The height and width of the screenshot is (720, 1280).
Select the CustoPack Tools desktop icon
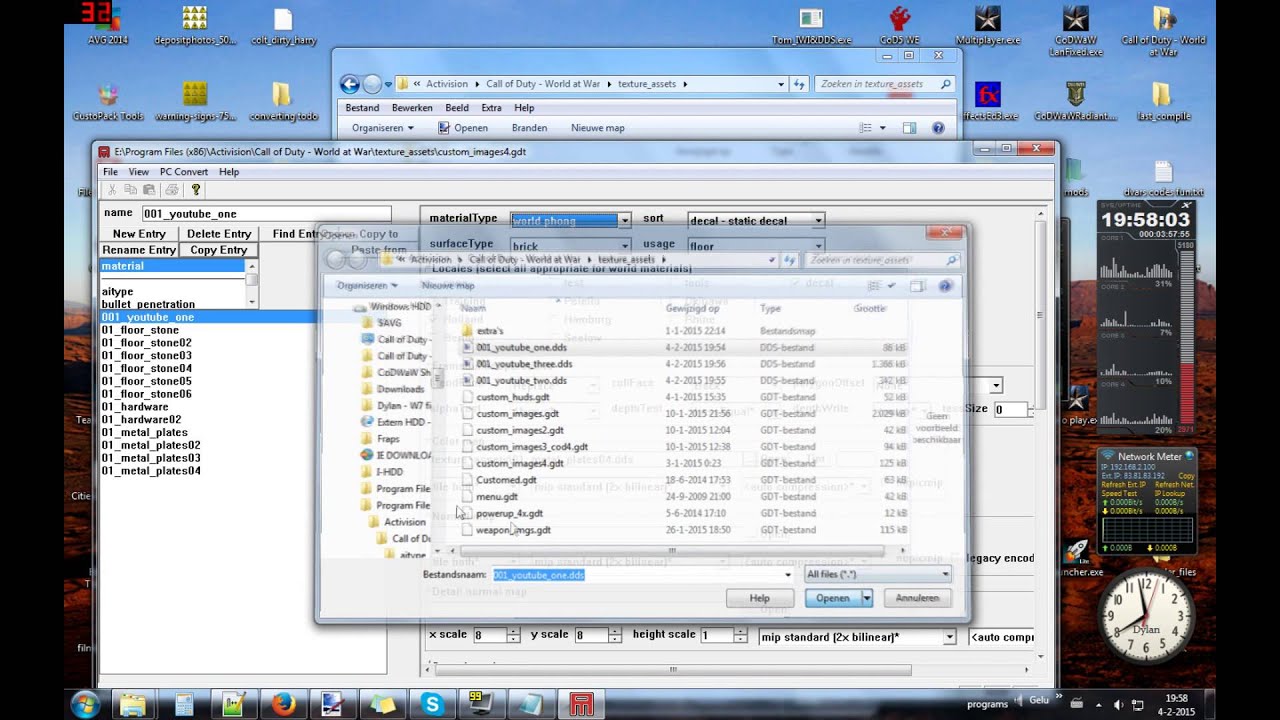tap(108, 101)
